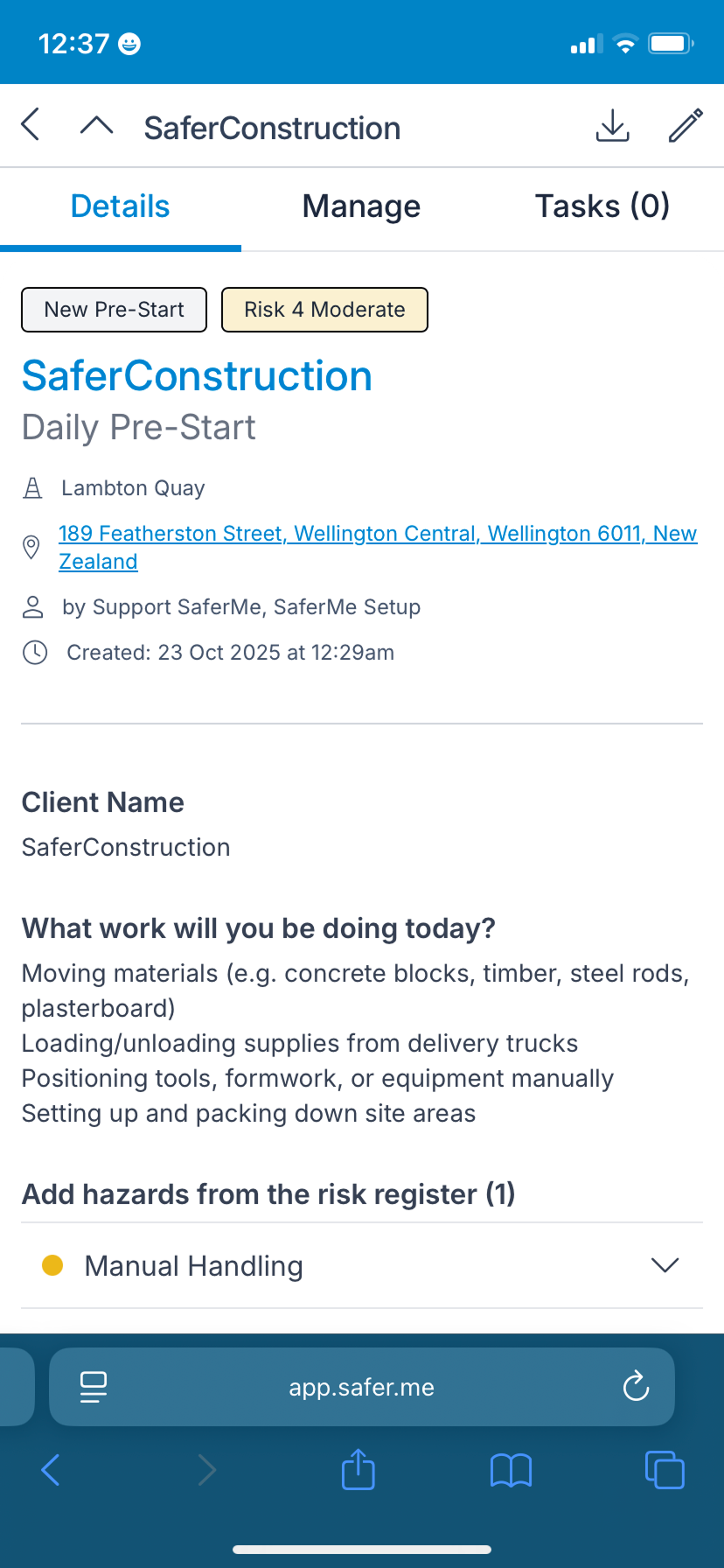Screen dimensions: 724x1568
Task: Tap the pencil edit icon
Action: coord(686,126)
